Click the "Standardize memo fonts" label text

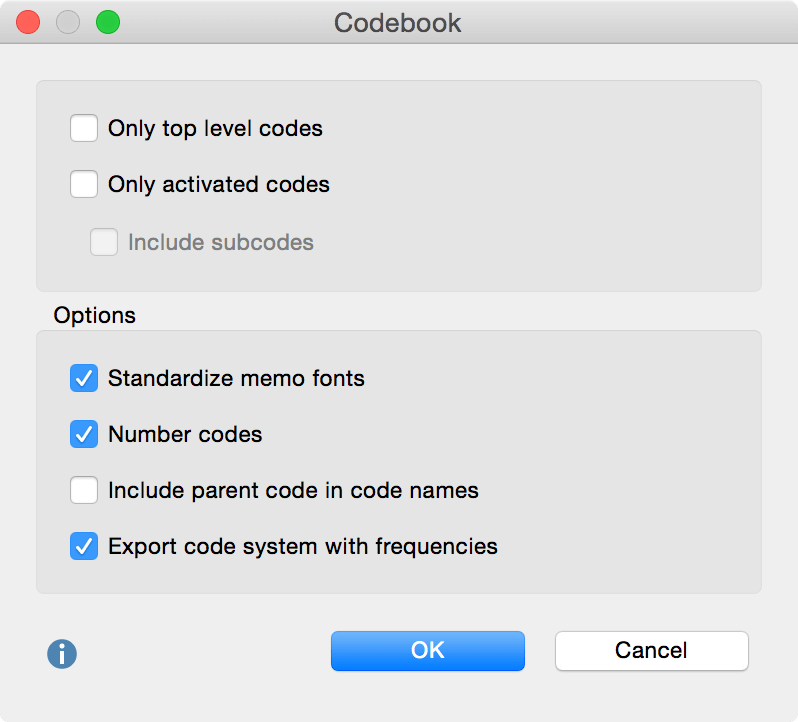[x=236, y=378]
